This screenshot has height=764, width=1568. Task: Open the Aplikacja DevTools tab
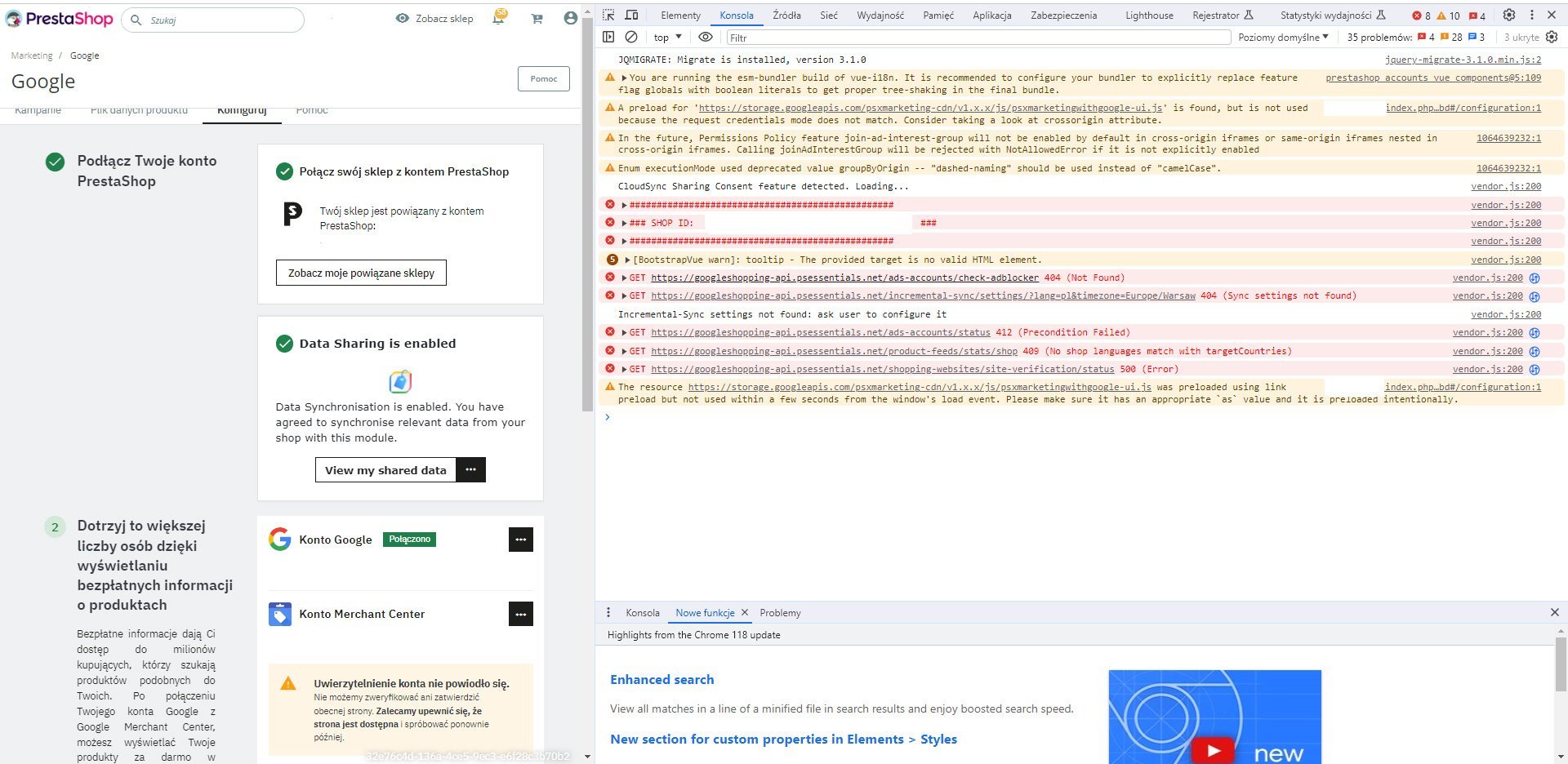[x=992, y=15]
